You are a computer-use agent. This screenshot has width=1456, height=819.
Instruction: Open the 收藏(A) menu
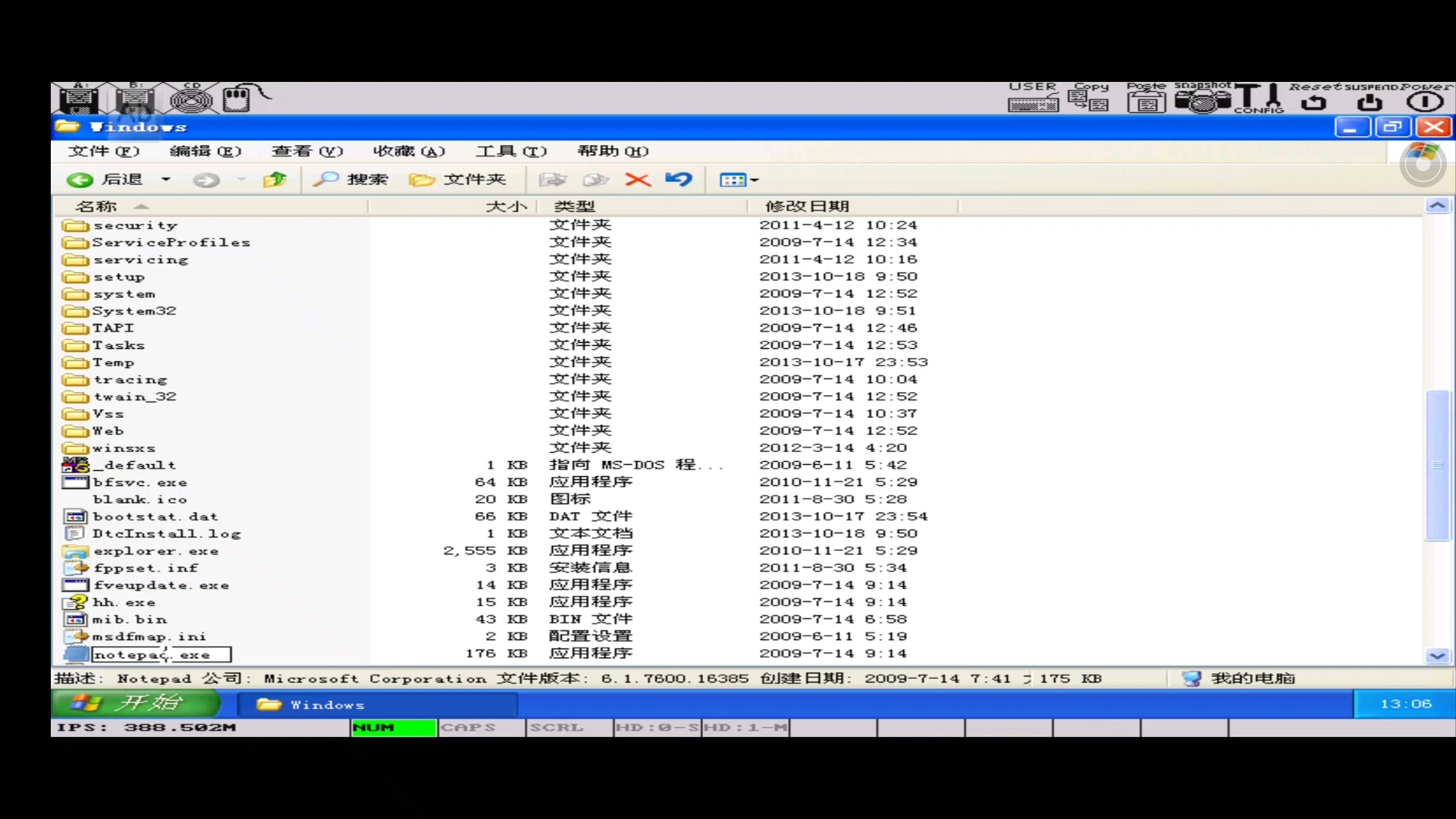[409, 151]
